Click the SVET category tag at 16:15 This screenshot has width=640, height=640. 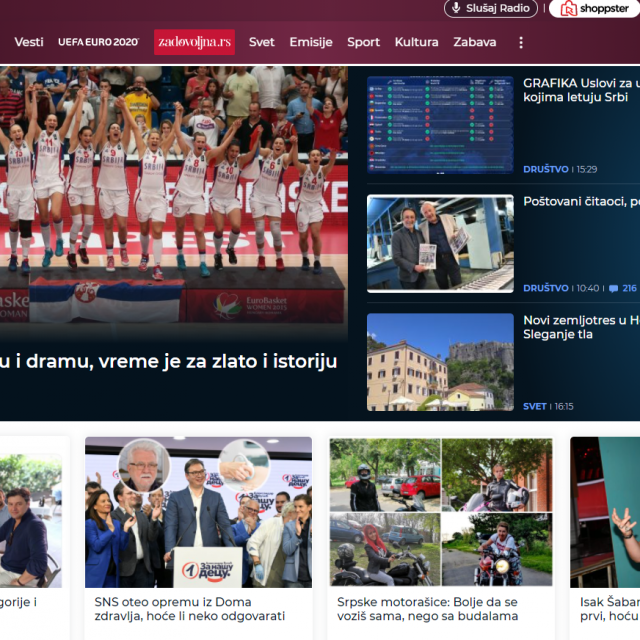[534, 407]
